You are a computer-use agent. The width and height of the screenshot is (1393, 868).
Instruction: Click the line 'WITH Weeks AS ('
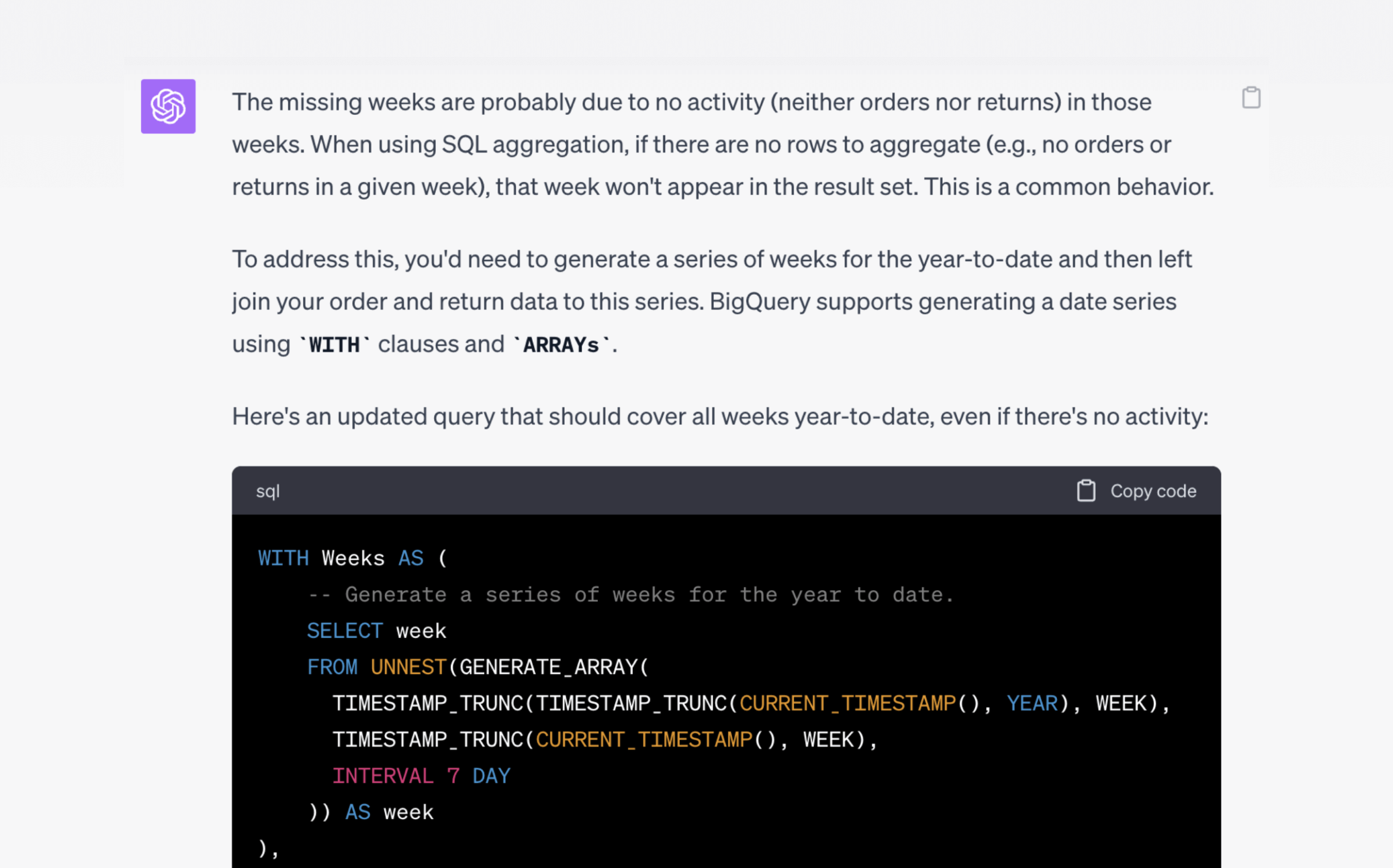point(353,558)
